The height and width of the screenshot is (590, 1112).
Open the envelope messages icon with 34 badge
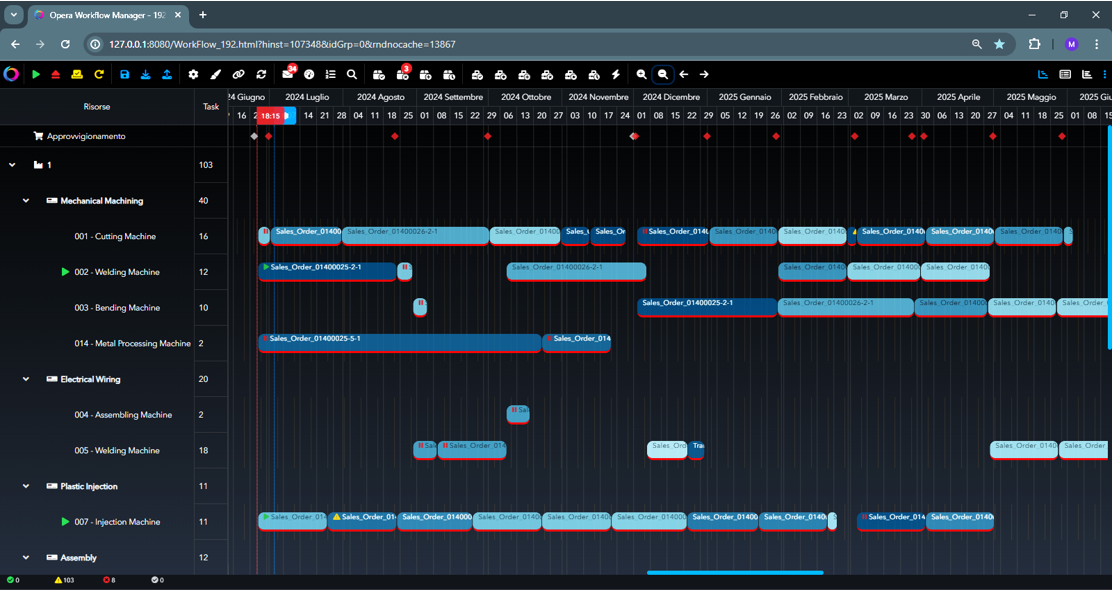pyautogui.click(x=288, y=75)
